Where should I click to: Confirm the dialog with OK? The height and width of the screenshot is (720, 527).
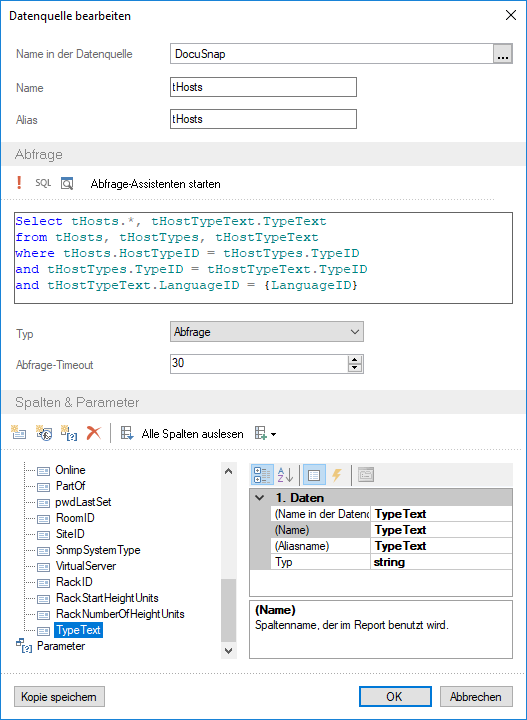click(x=395, y=697)
